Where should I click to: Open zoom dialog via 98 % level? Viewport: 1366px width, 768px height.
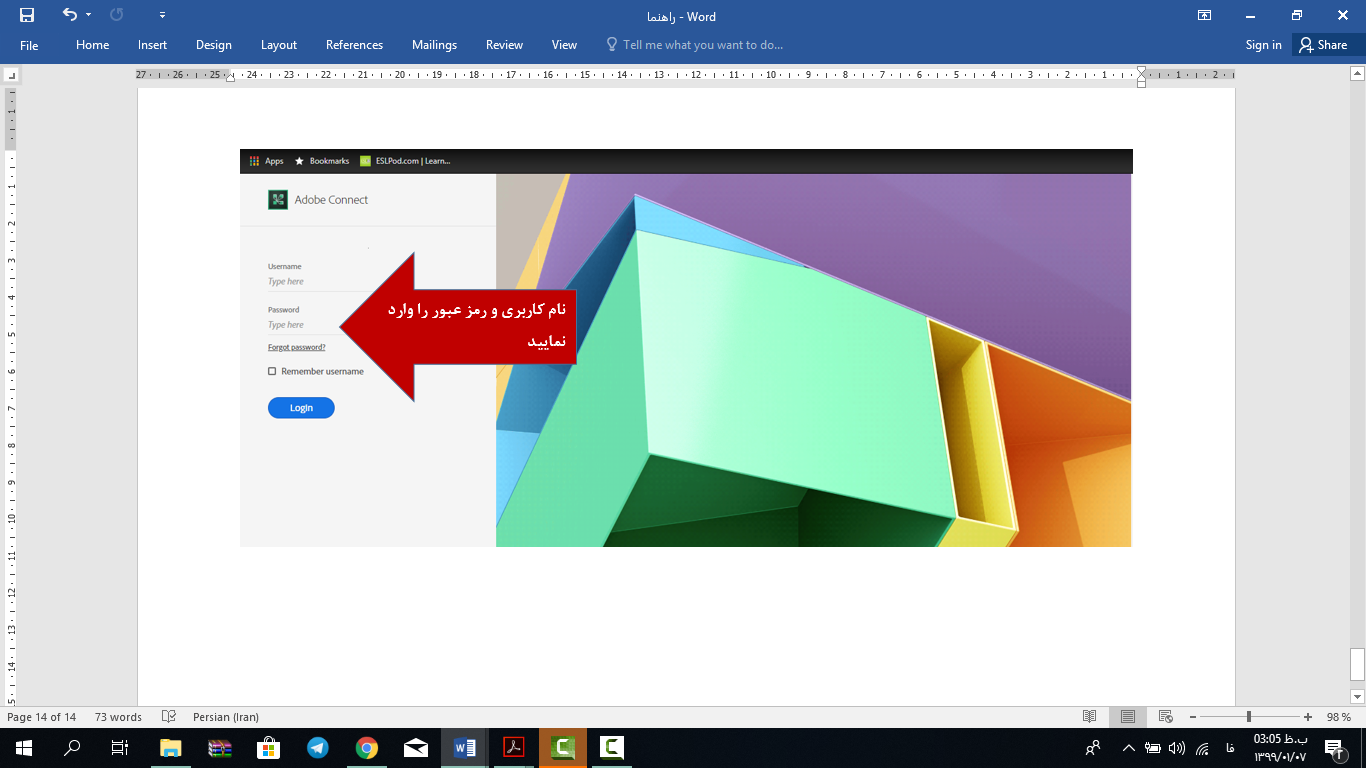[1339, 717]
